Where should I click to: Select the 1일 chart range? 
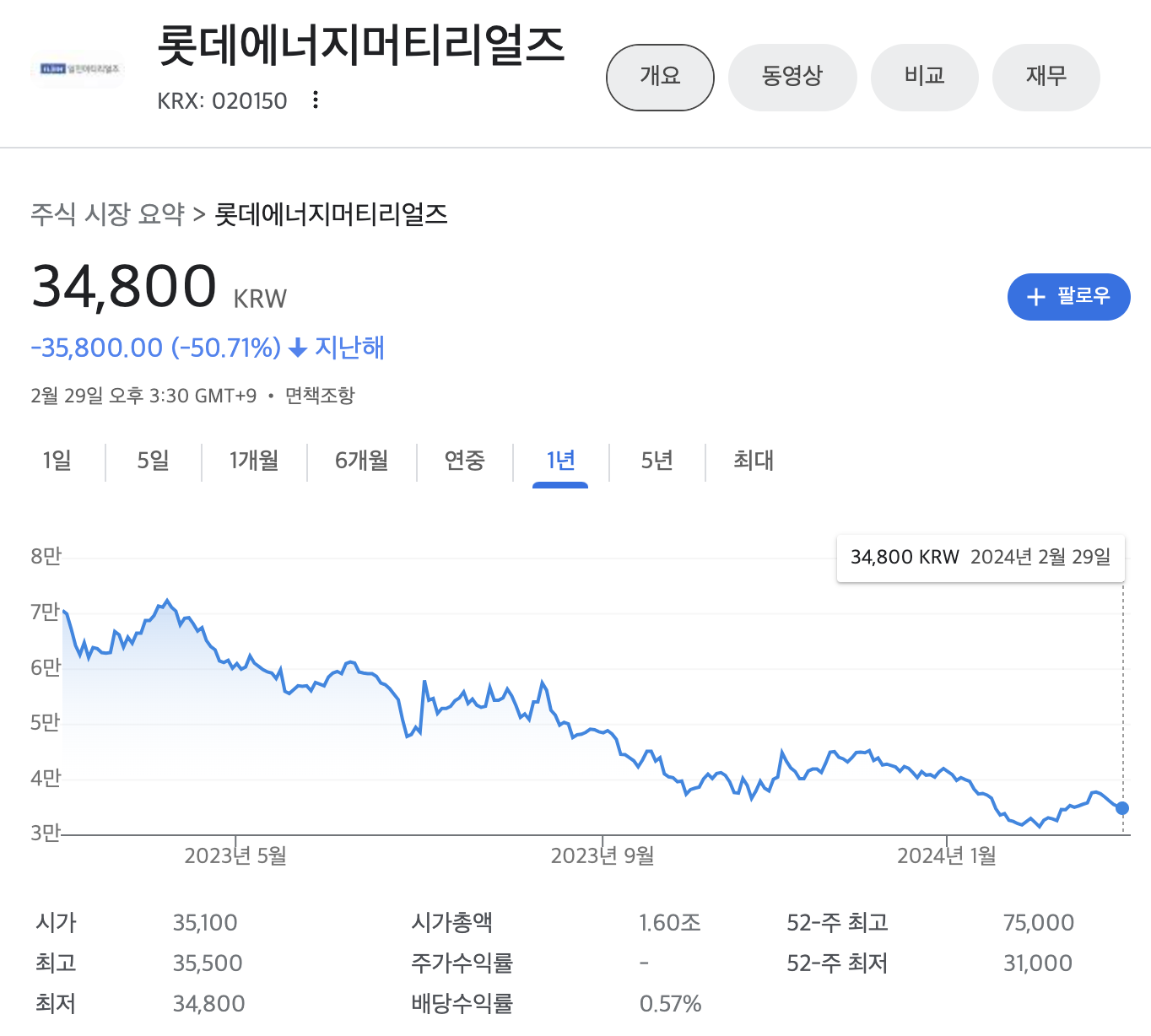[x=57, y=461]
